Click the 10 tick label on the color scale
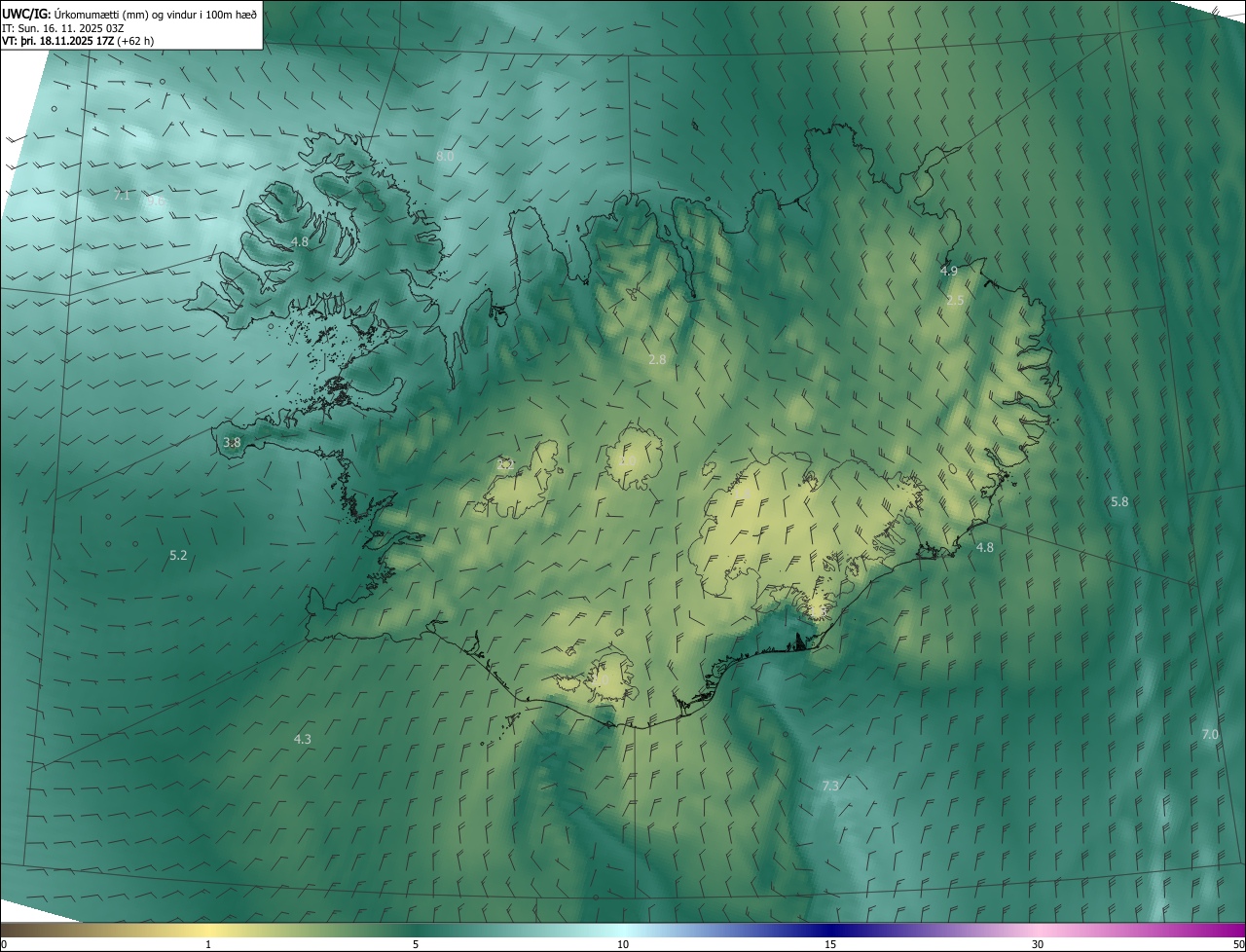Viewport: 1246px width, 952px height. point(623,944)
